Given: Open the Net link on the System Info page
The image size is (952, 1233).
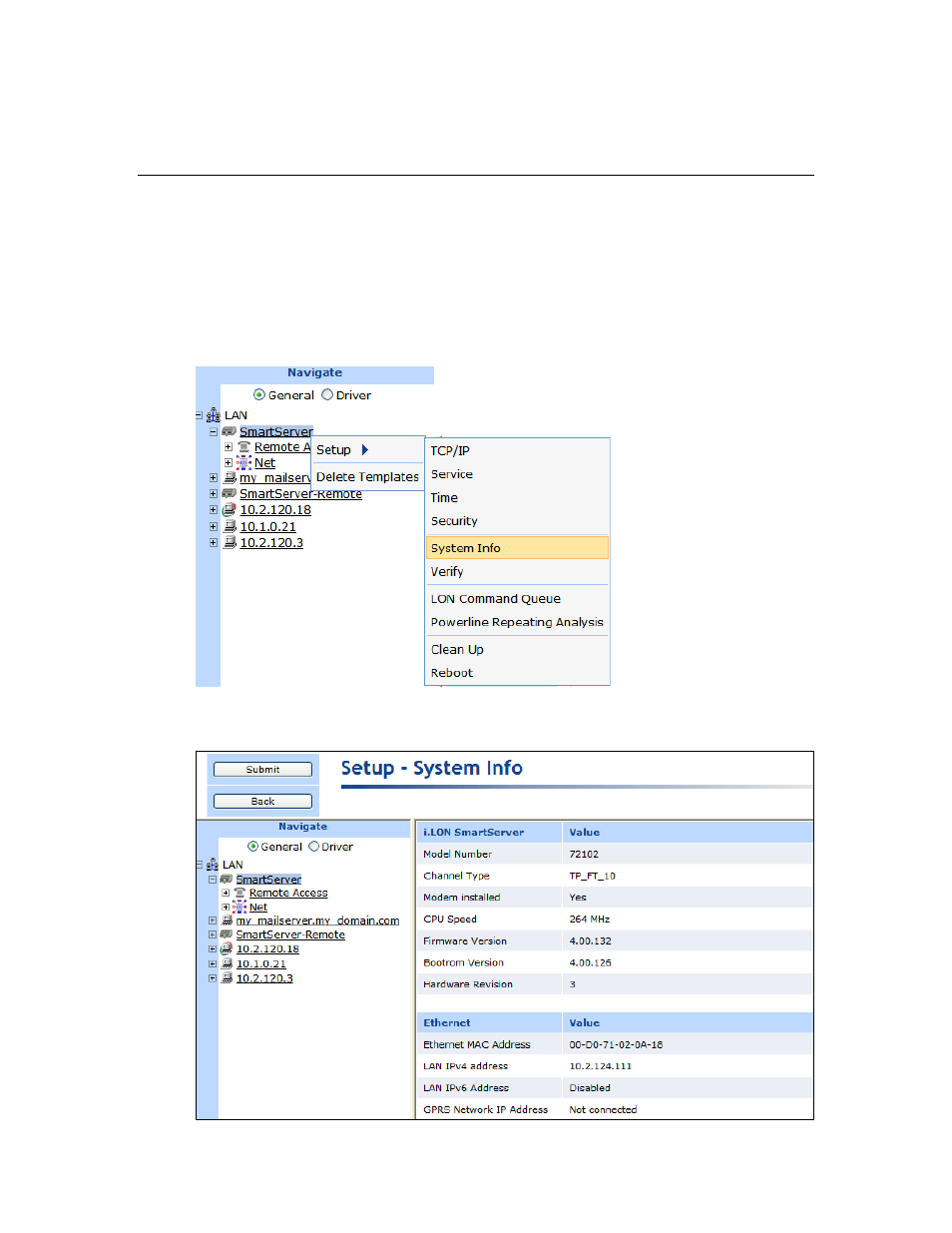Looking at the screenshot, I should (x=258, y=908).
